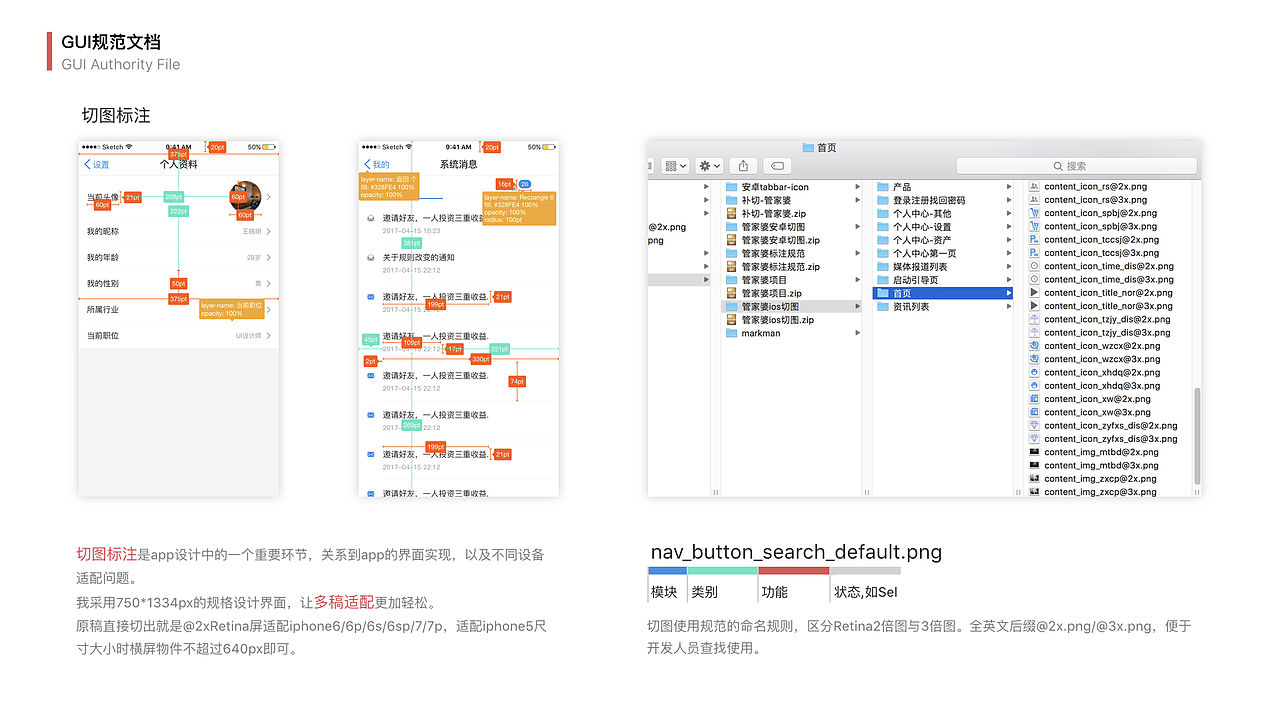Click the Finder file list vertical scrollbar
Image resolution: width=1280 pixels, height=720 pixels.
[1196, 438]
